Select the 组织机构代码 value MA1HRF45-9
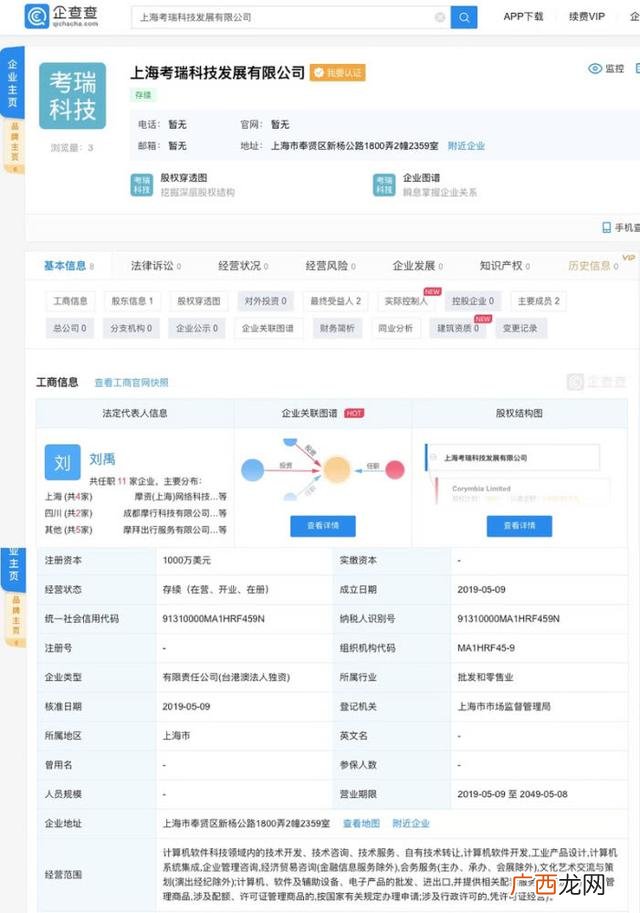Viewport: 640px width, 913px height. (486, 647)
